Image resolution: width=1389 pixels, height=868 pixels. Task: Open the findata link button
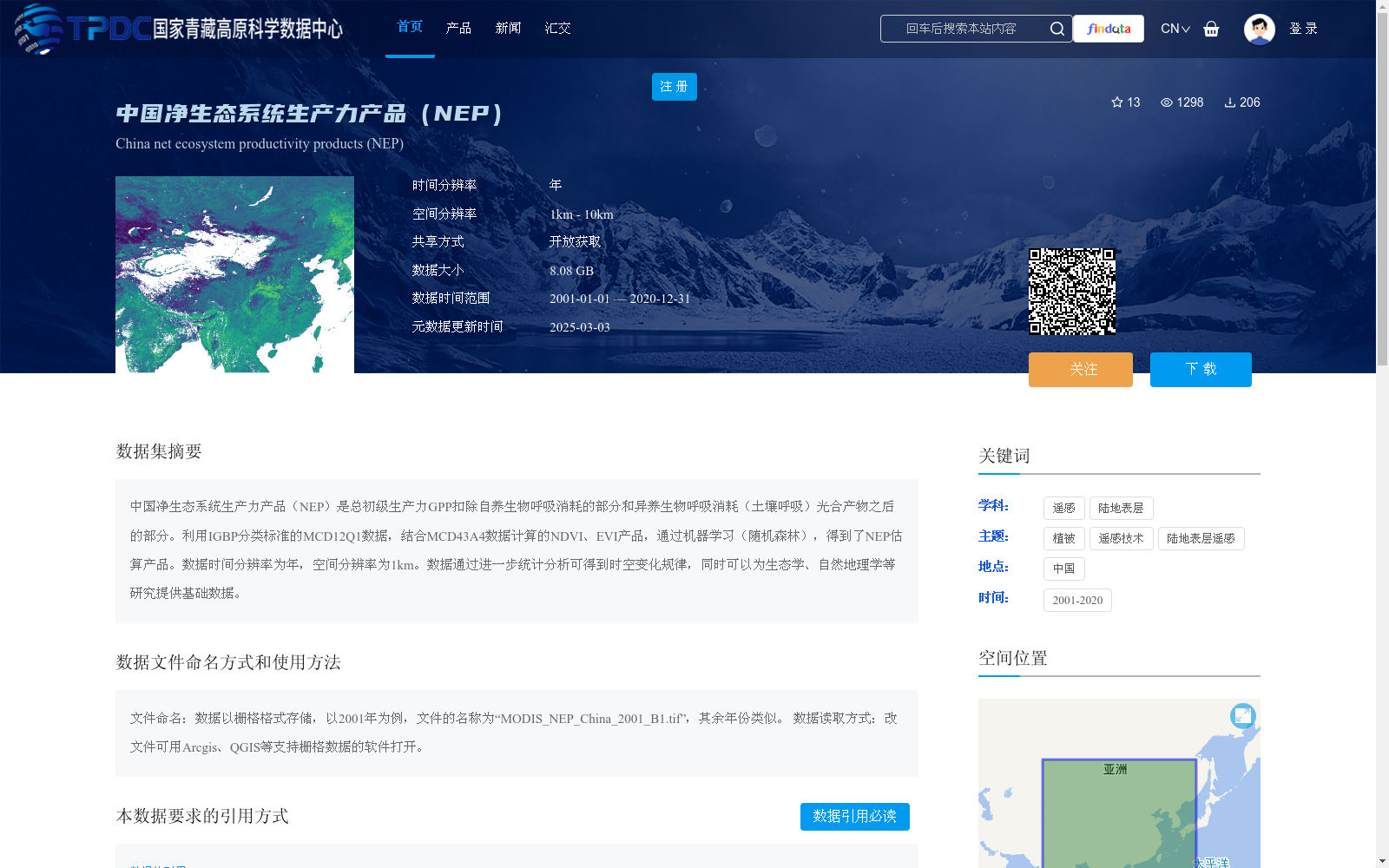pyautogui.click(x=1109, y=29)
